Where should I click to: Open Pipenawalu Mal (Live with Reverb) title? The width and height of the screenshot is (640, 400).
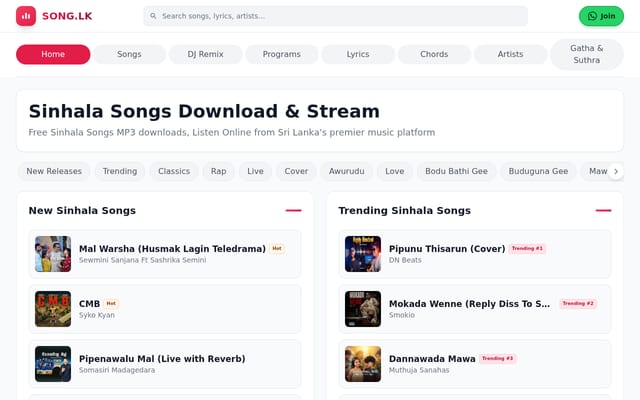[x=162, y=359]
